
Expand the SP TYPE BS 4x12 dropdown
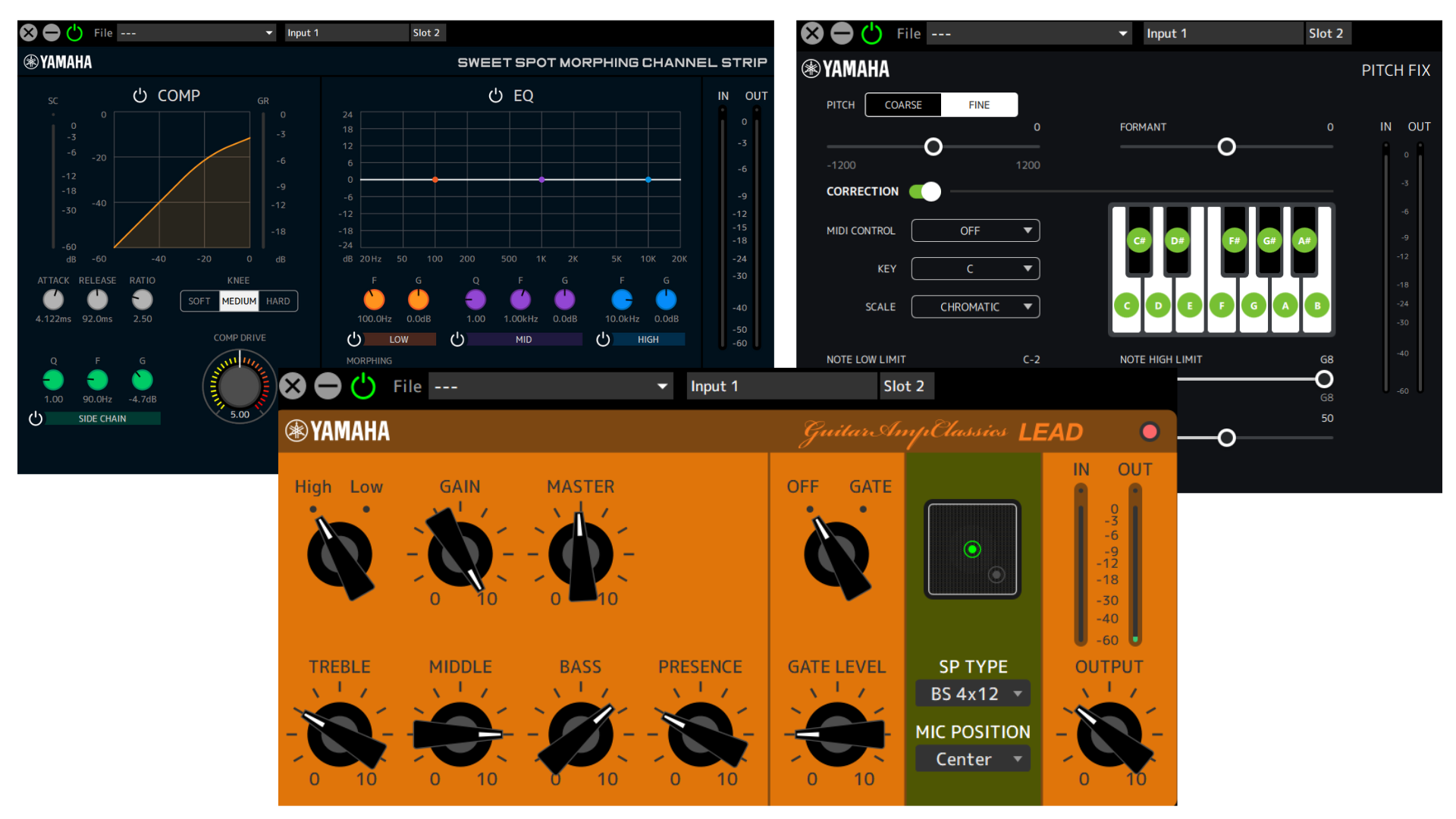(973, 694)
